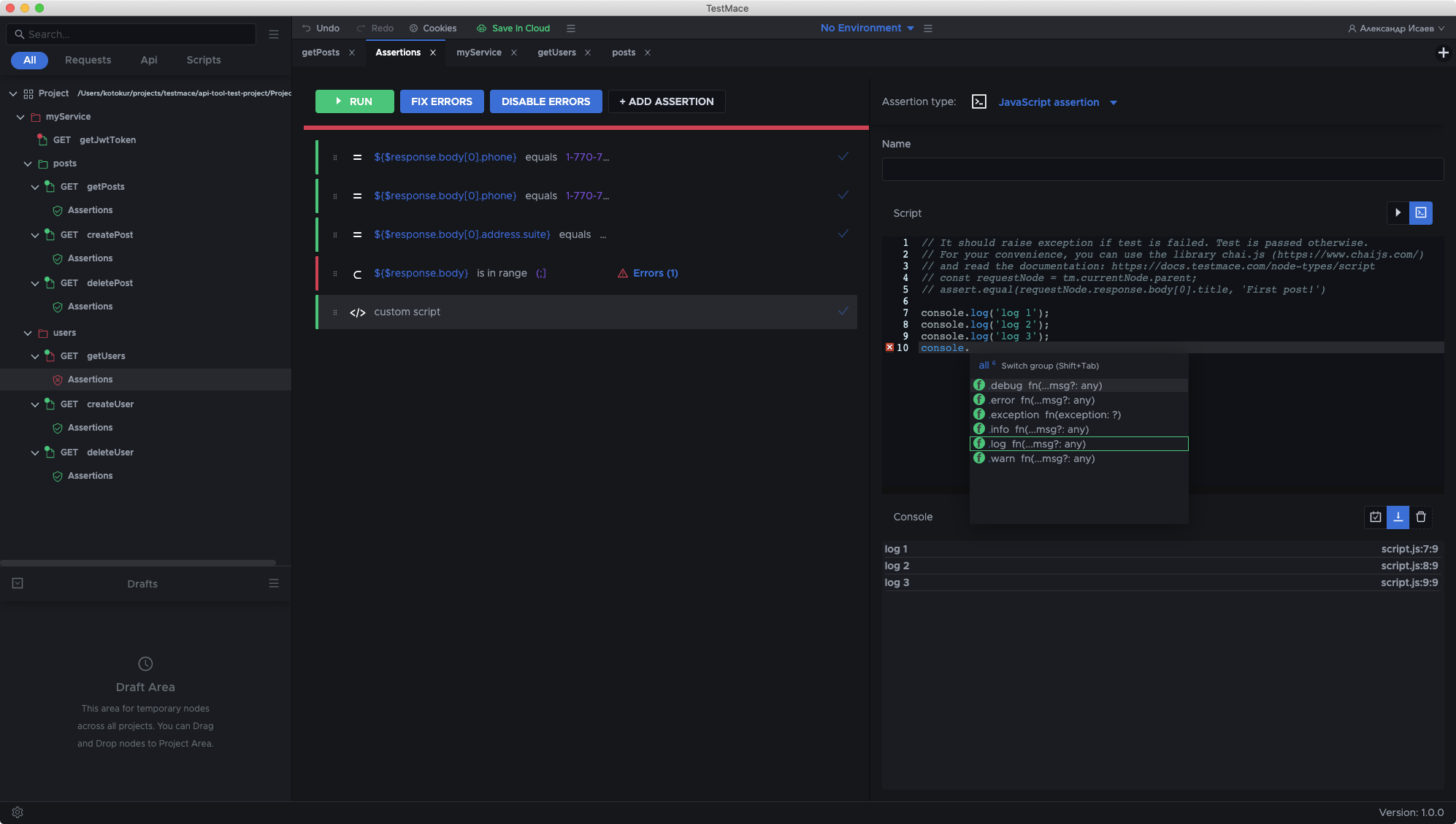Open settings gear in the status bar
The image size is (1456, 824).
point(18,812)
